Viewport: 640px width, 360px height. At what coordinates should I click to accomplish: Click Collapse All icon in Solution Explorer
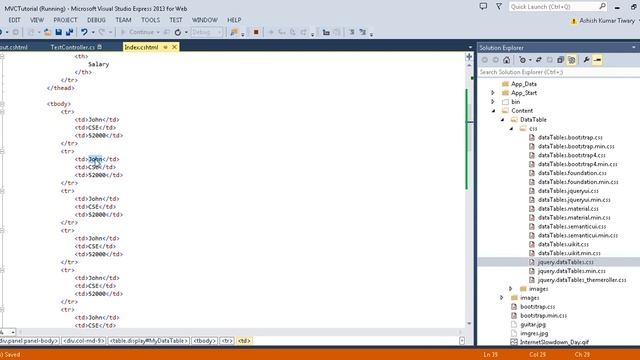coord(560,60)
